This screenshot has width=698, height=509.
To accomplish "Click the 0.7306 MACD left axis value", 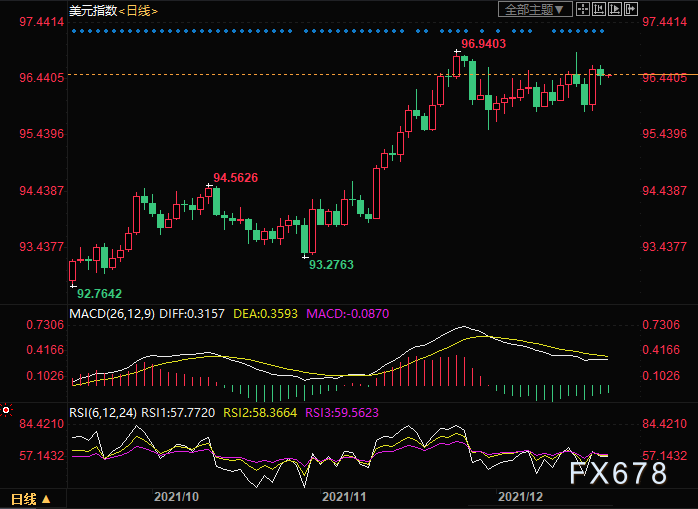I will click(45, 325).
